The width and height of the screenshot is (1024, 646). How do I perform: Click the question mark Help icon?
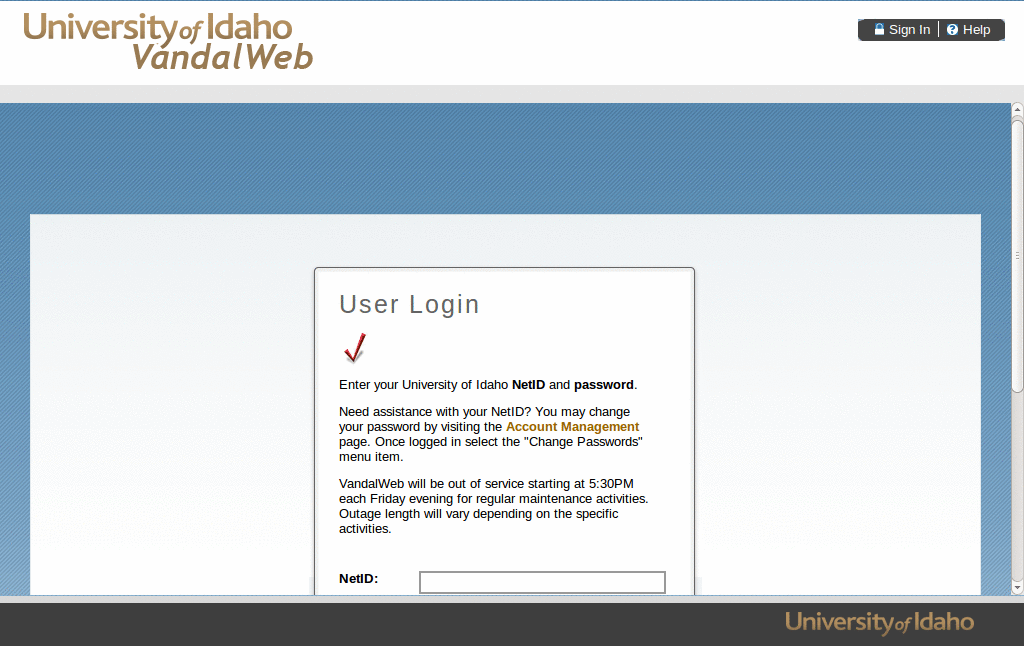[952, 29]
